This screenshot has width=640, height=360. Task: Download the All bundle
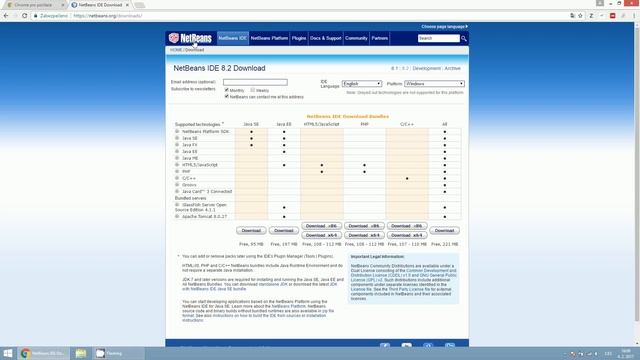[444, 231]
